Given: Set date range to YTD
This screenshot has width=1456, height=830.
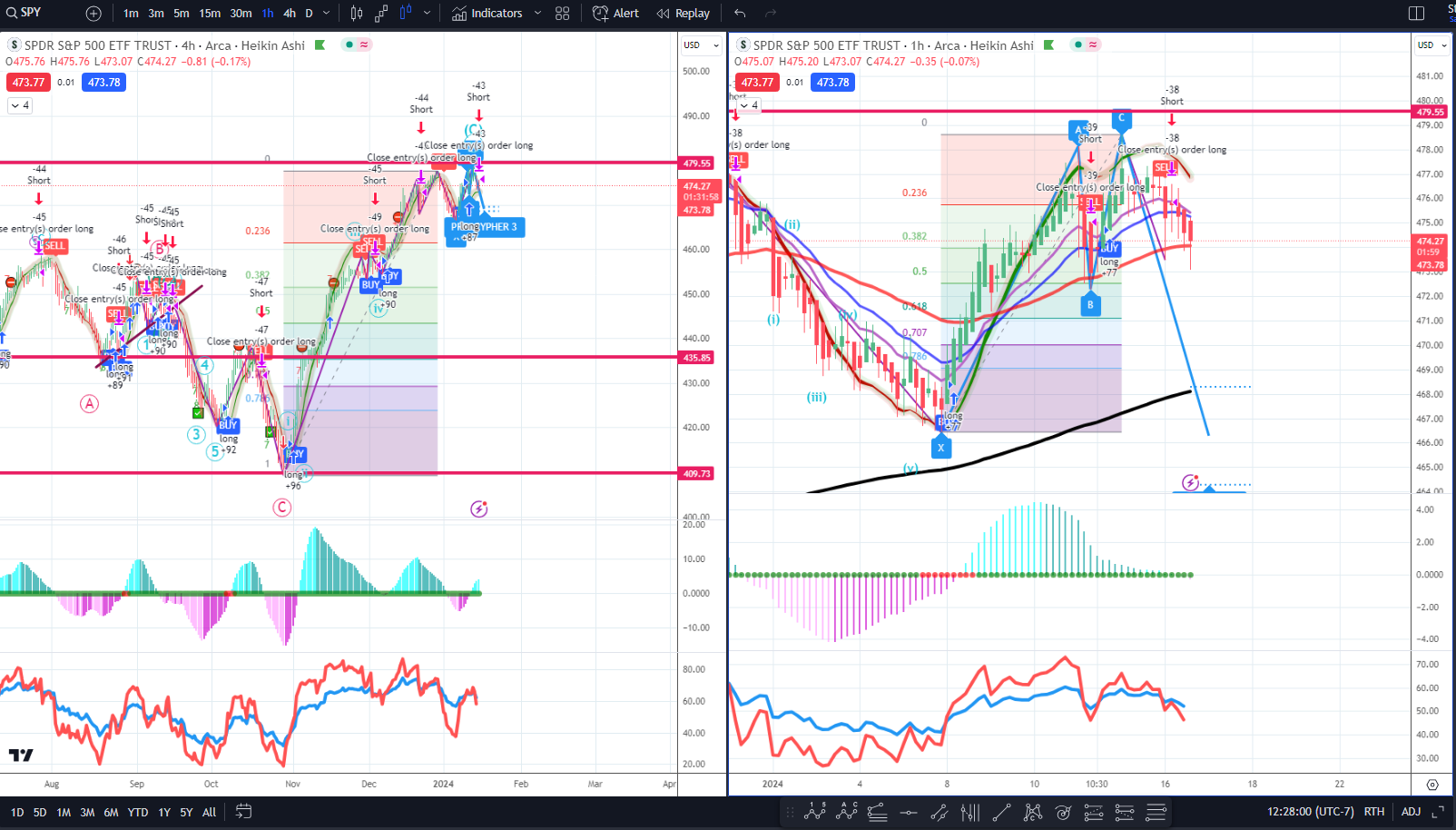Looking at the screenshot, I should pyautogui.click(x=138, y=812).
